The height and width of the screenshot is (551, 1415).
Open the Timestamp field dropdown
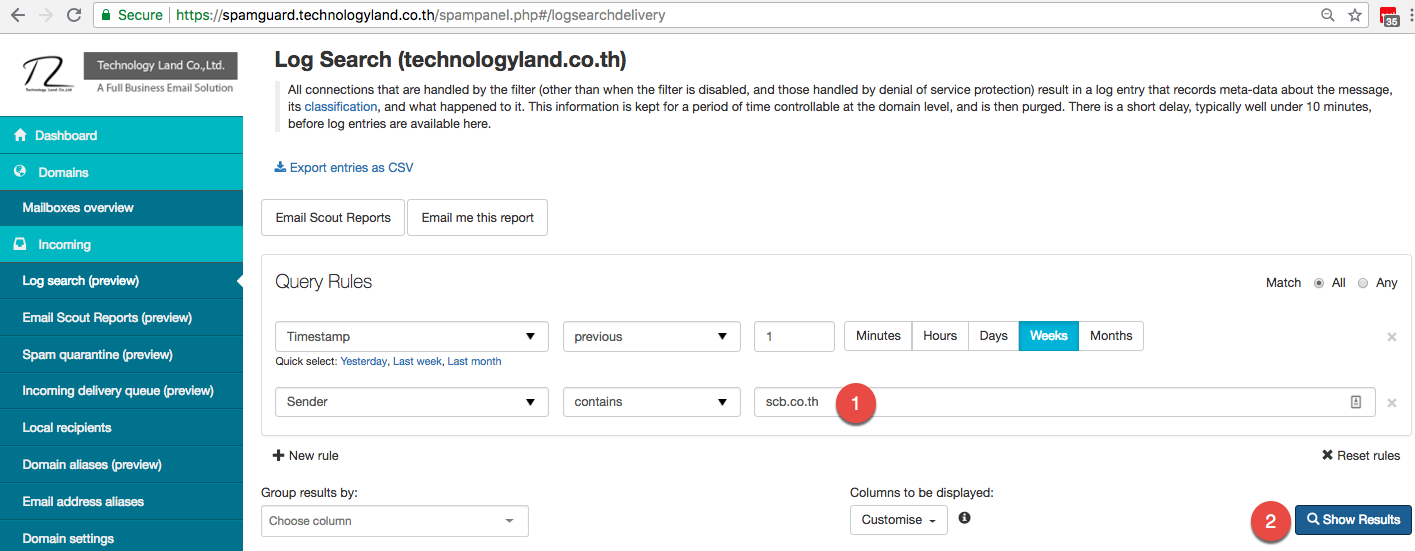411,337
